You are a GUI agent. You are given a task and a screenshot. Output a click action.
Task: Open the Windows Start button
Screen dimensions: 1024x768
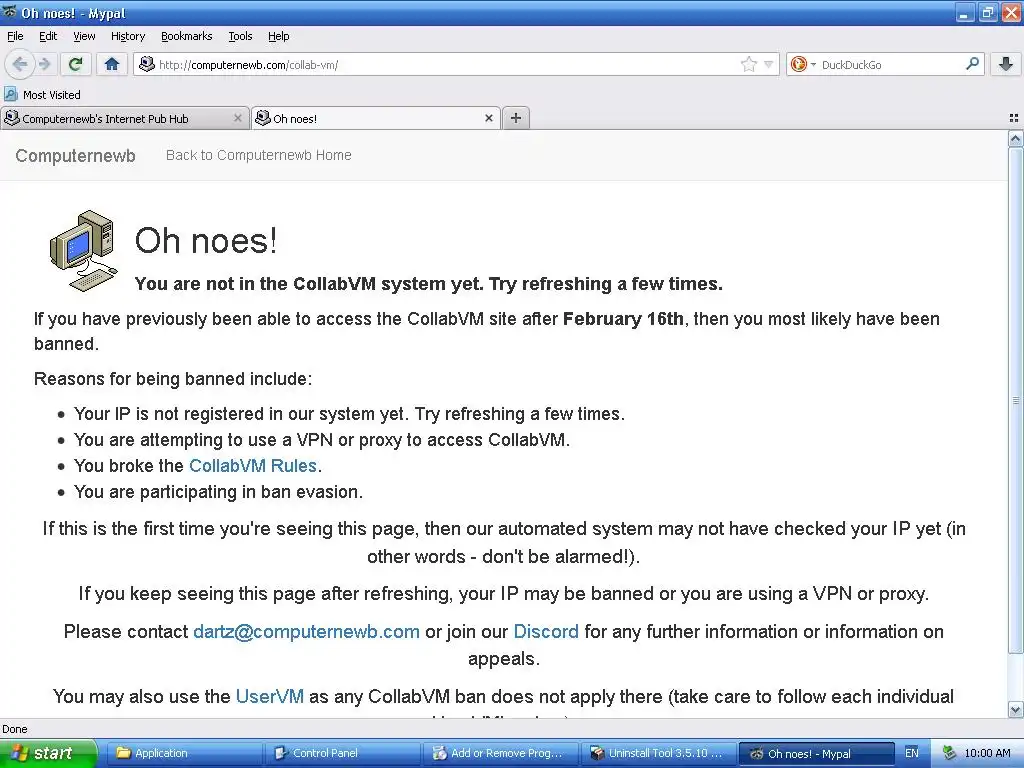(48, 753)
